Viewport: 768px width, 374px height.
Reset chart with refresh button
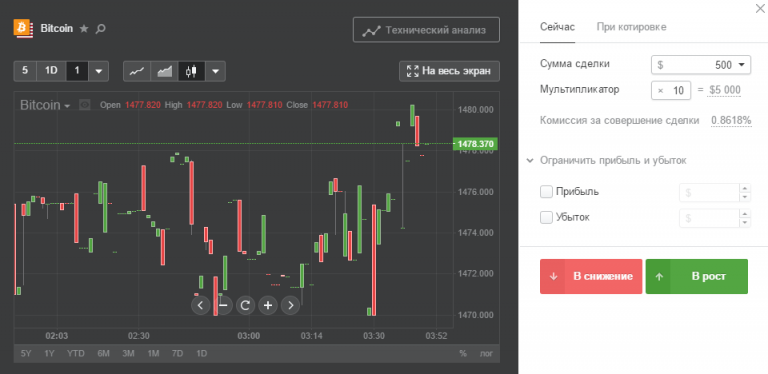pyautogui.click(x=245, y=305)
